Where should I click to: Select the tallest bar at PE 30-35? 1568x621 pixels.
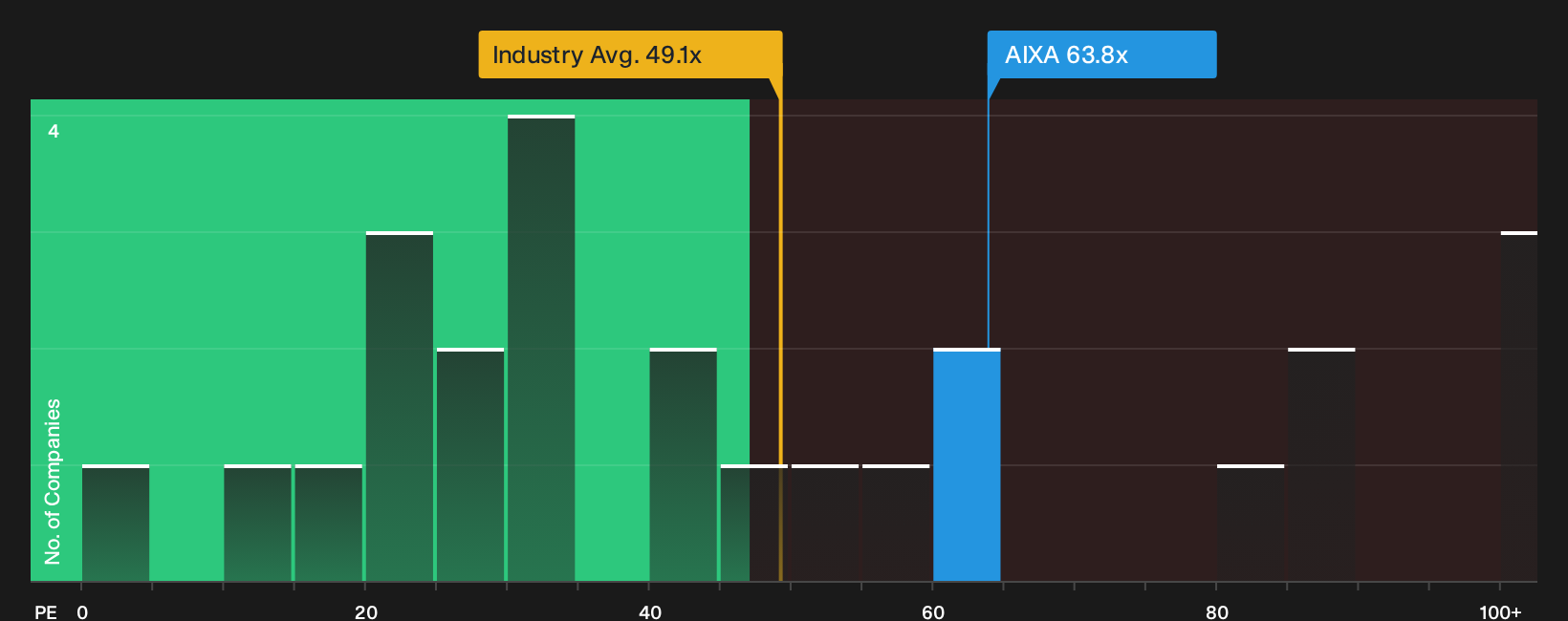pyautogui.click(x=541, y=349)
